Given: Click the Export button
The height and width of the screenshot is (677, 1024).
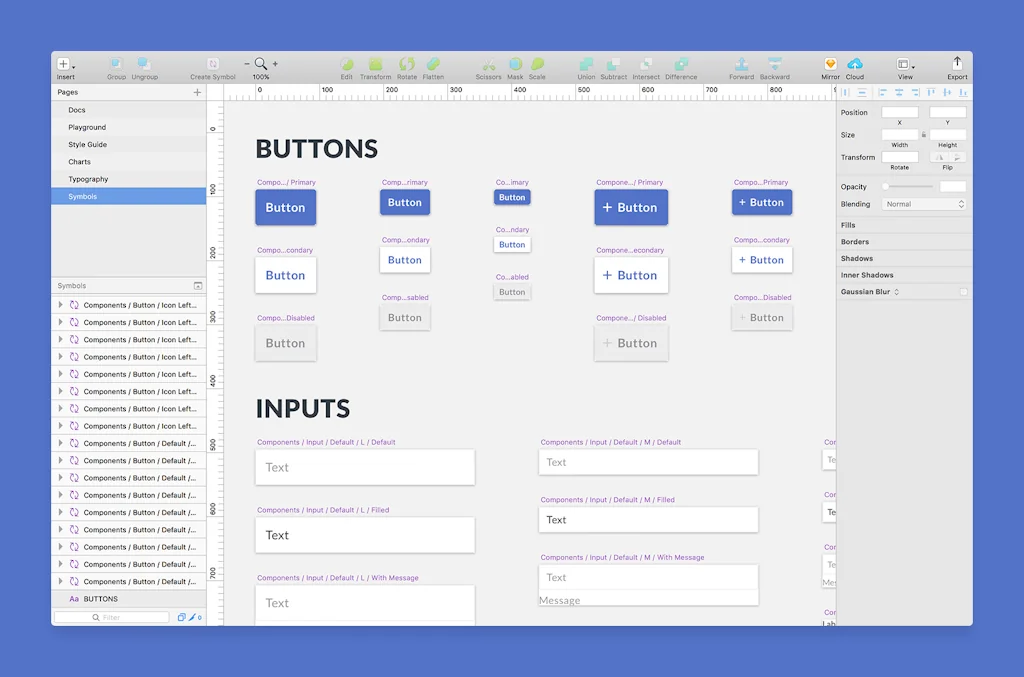Looking at the screenshot, I should pyautogui.click(x=957, y=62).
